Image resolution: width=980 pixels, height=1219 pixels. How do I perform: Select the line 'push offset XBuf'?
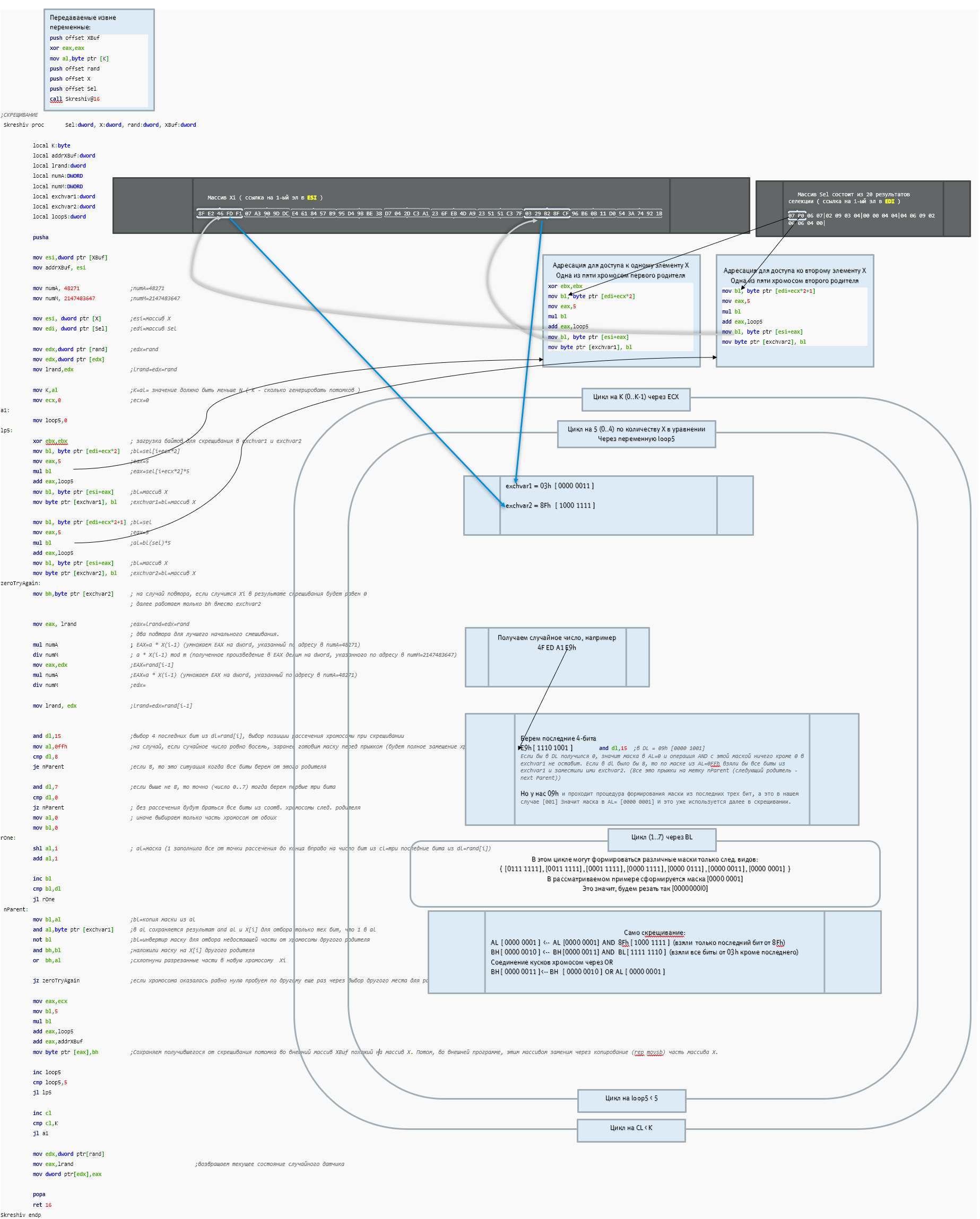point(75,38)
